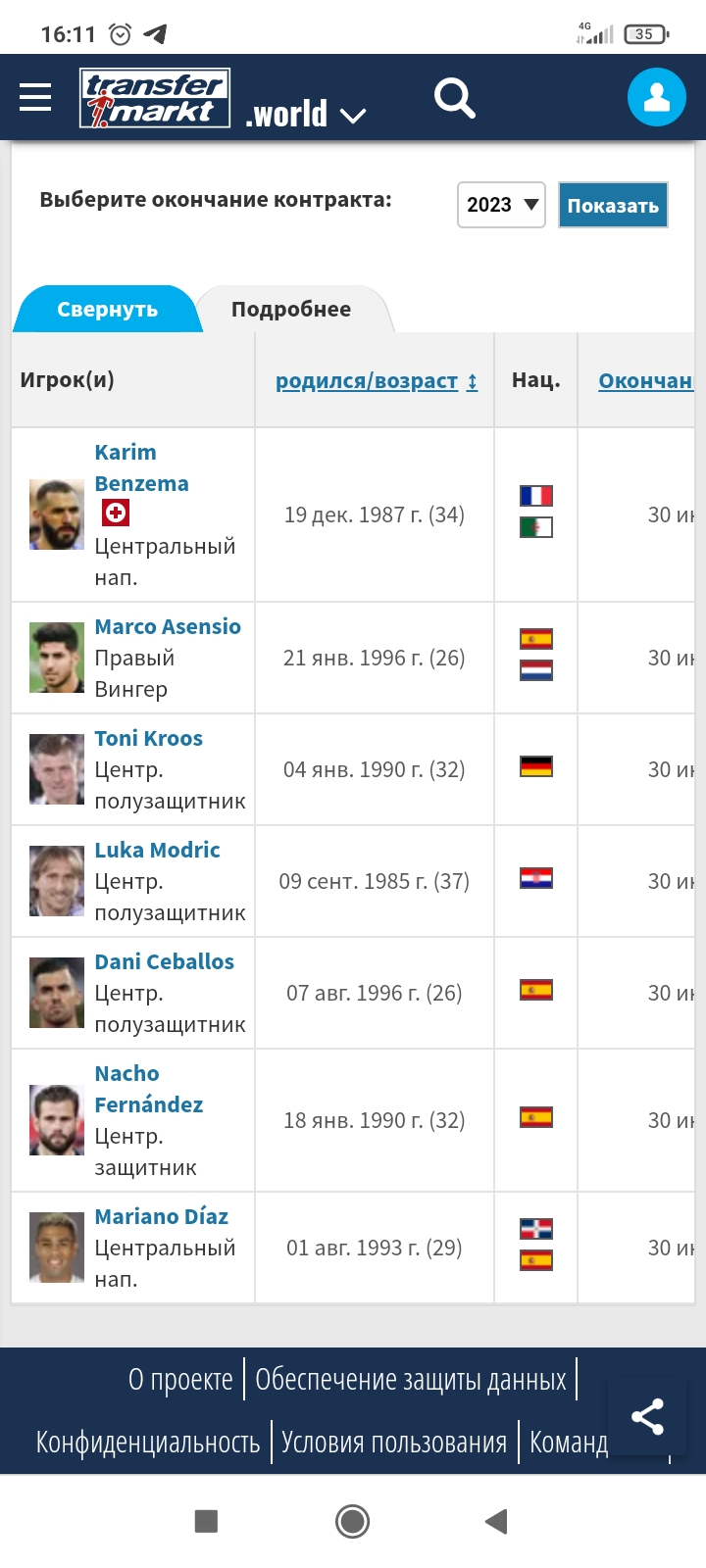Image resolution: width=706 pixels, height=1568 pixels.
Task: Expand the .world domain chevron
Action: [x=353, y=116]
